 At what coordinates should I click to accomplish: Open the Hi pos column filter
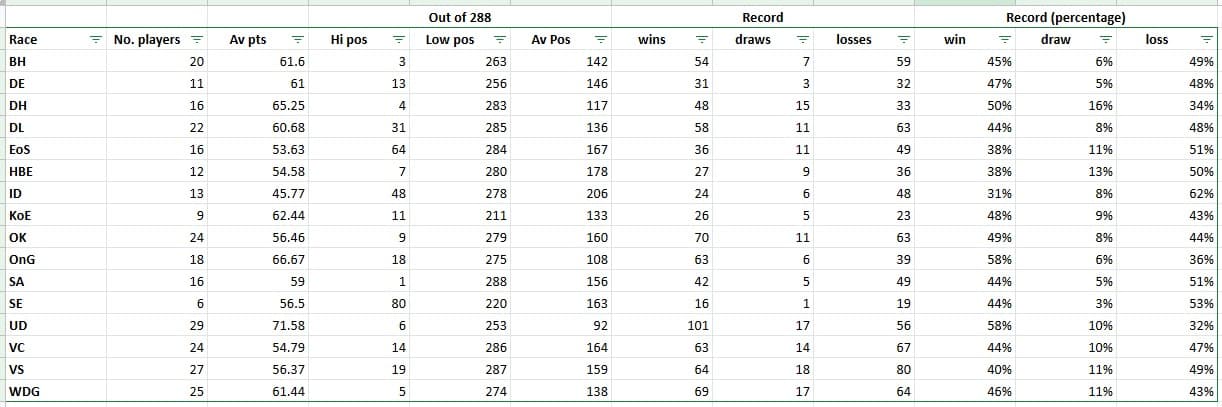coord(398,40)
